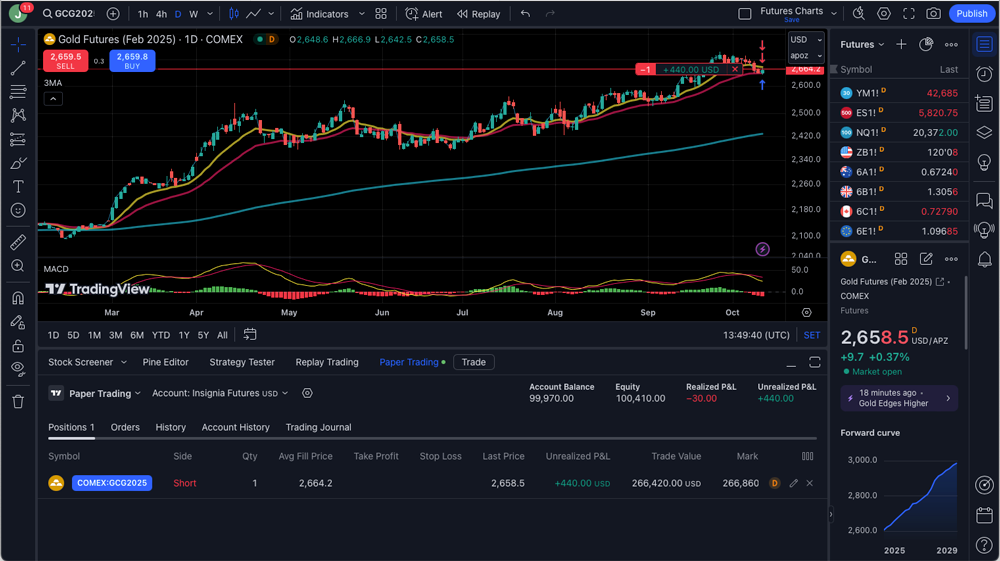1000x561 pixels.
Task: Close the GCG2025 position row
Action: click(x=809, y=483)
